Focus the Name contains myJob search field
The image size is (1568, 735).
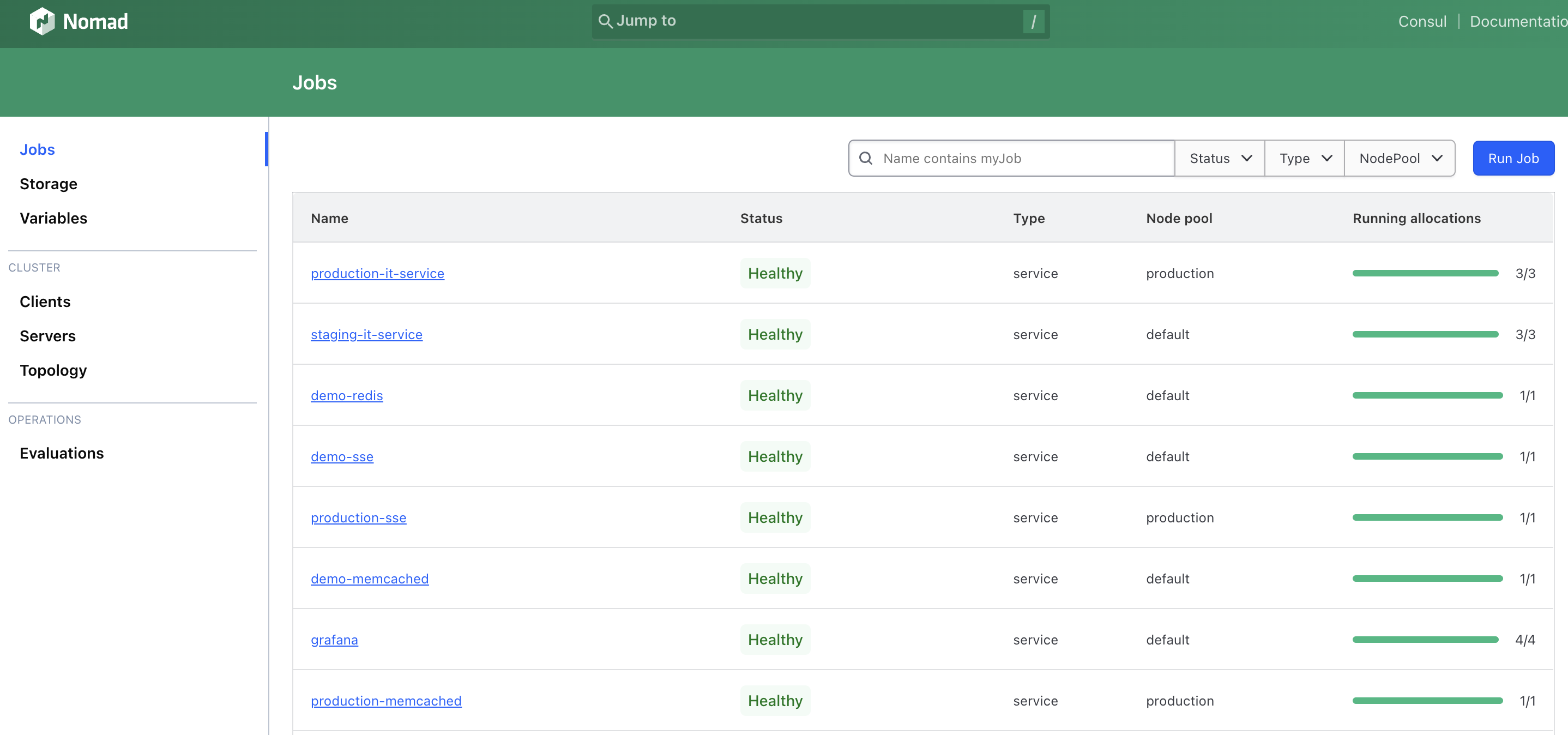1023,158
